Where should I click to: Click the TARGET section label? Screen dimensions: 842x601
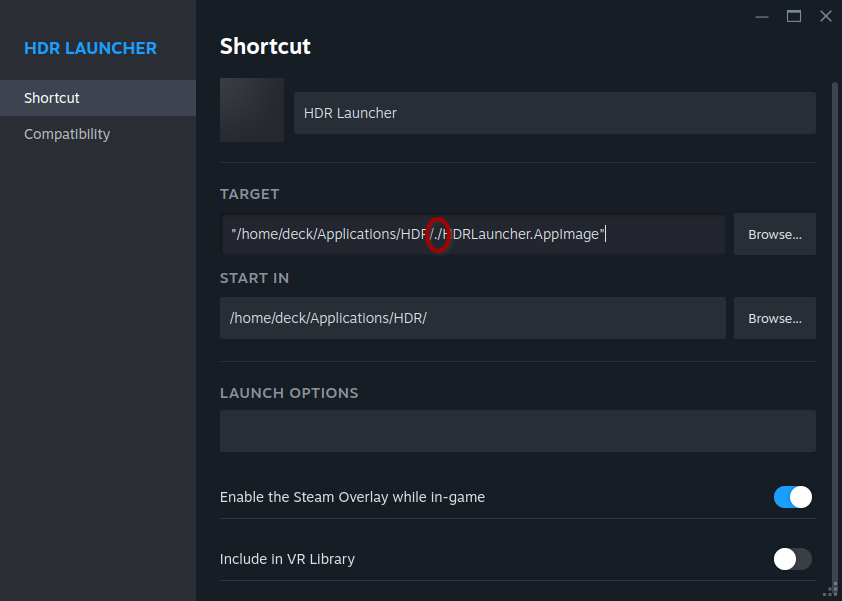tap(250, 194)
